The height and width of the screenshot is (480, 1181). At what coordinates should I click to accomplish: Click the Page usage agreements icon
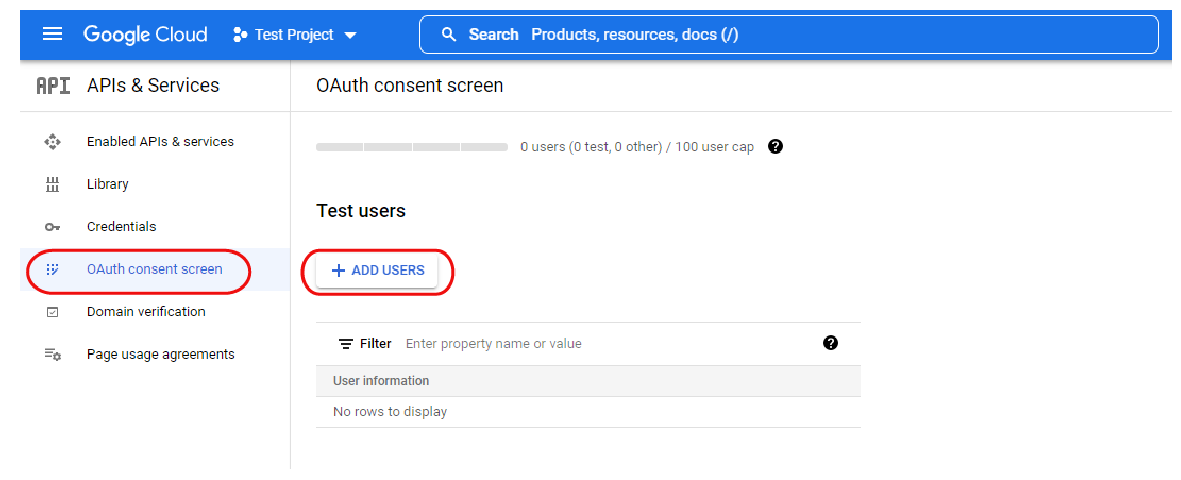coord(52,354)
